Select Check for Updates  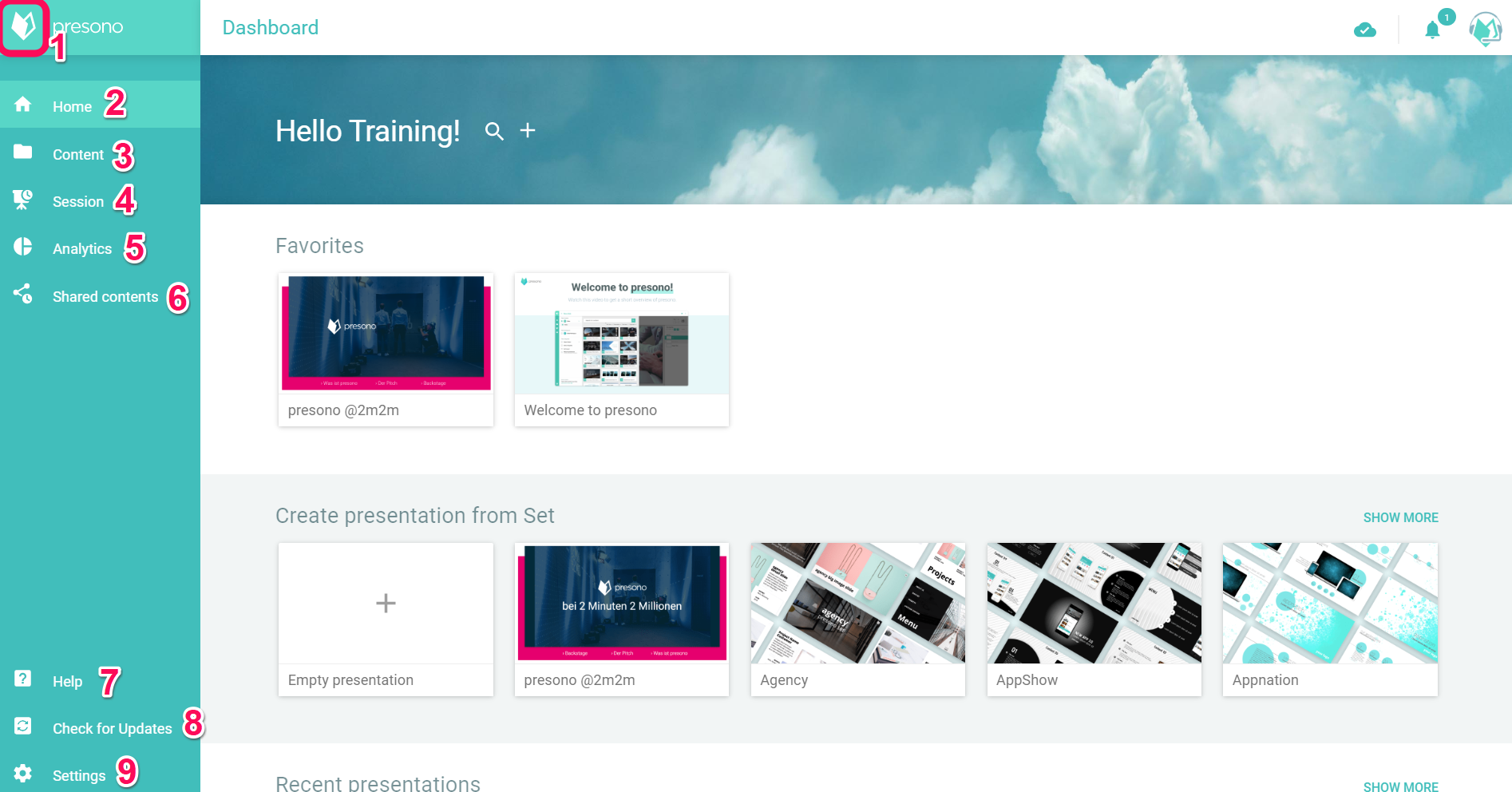click(100, 727)
